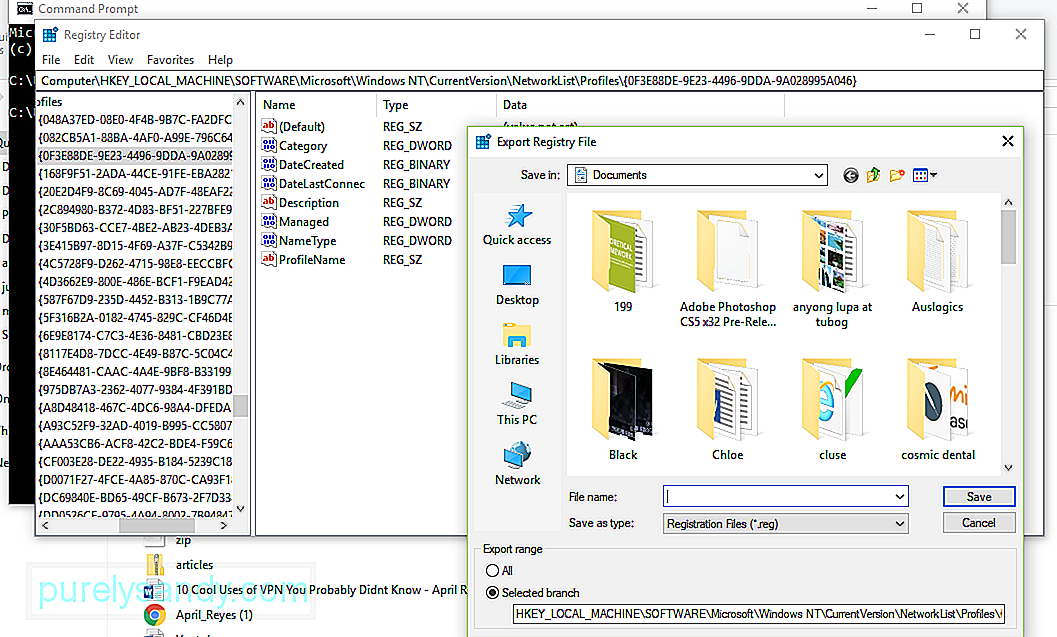The height and width of the screenshot is (637, 1057).
Task: Select key {168F9F51-2ADA-44CE-91FE in tree
Action: [x=135, y=174]
